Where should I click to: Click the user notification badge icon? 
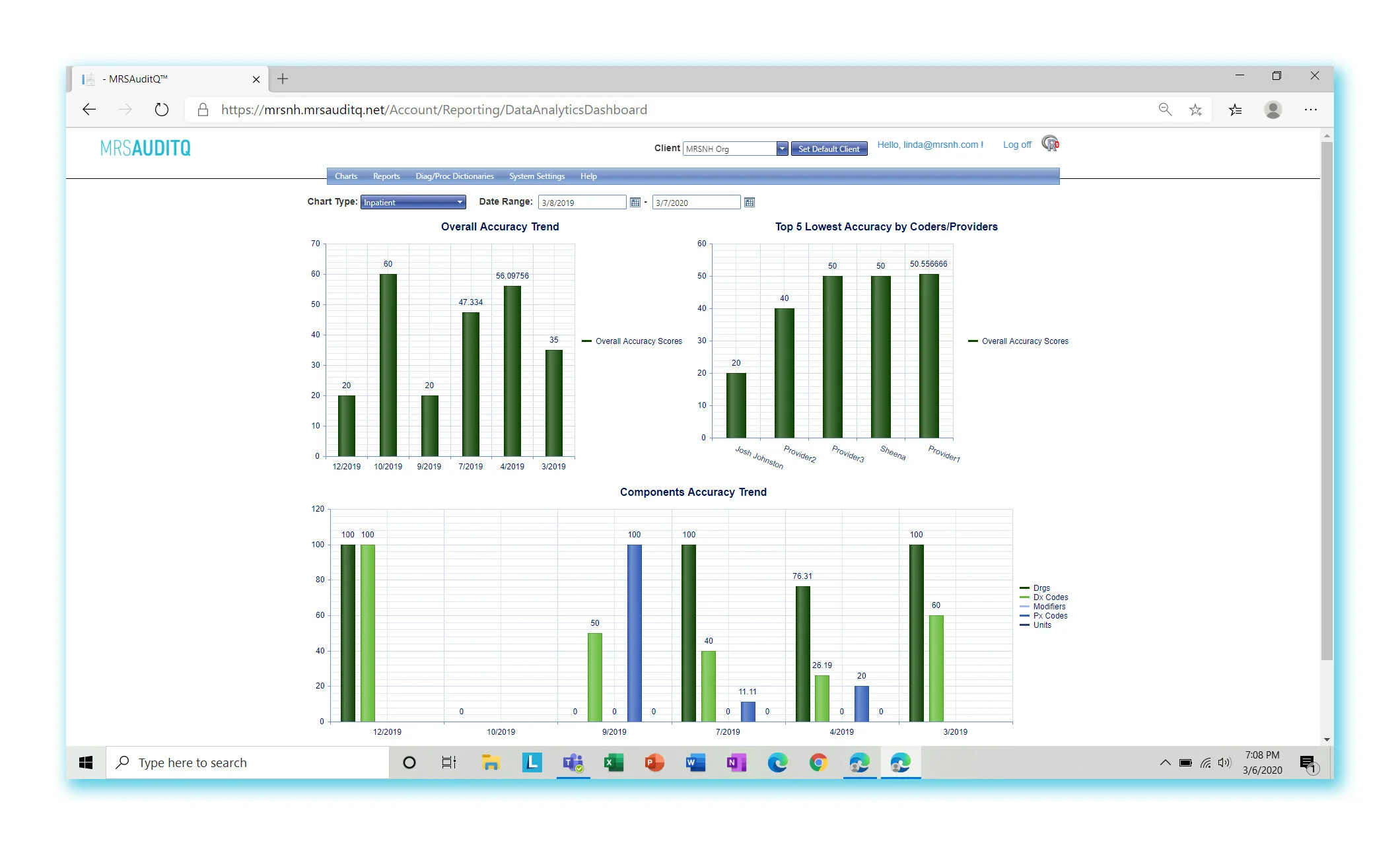coord(1050,143)
